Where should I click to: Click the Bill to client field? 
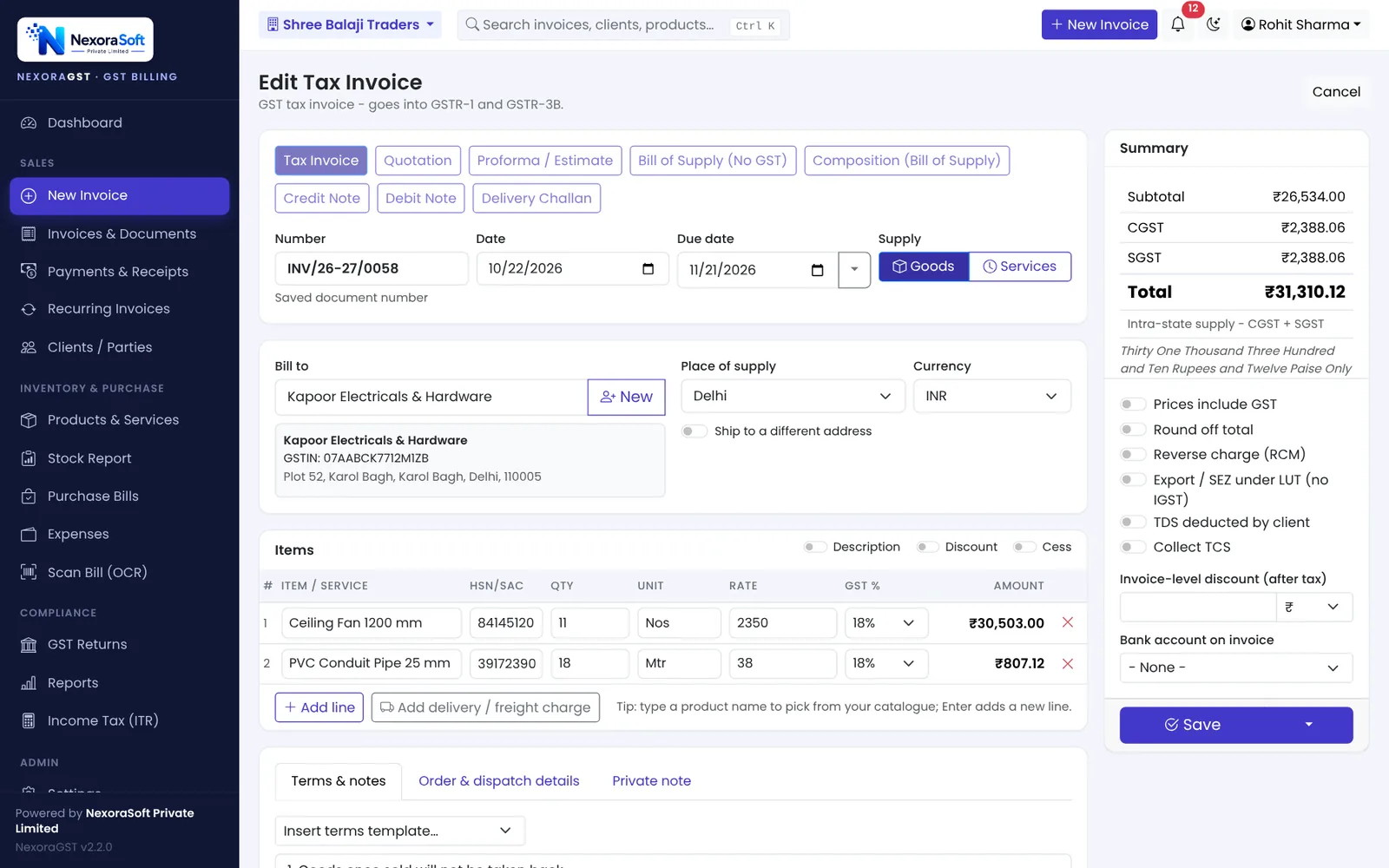[431, 397]
